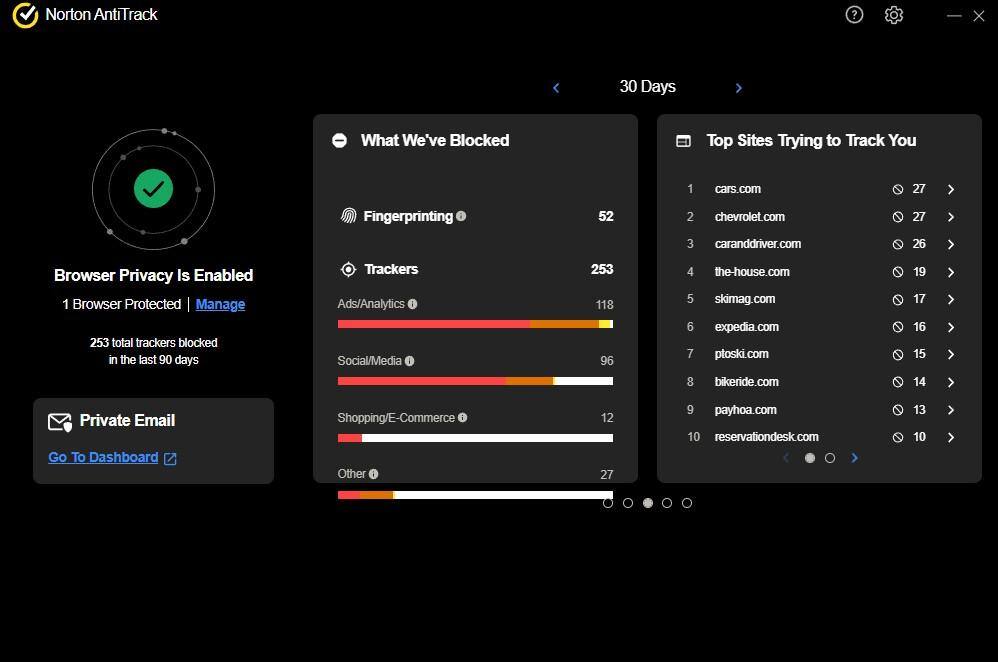Open the help question mark icon

tap(854, 15)
